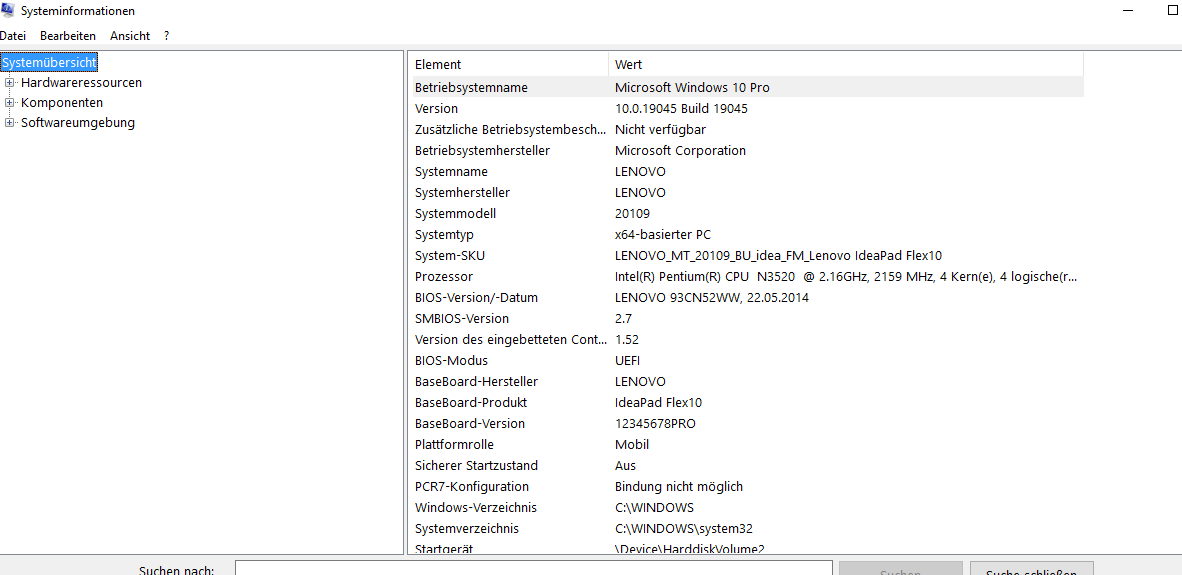Click the Systeminformationen title bar icon
Screen dimensions: 1182x575
[x=7, y=11]
